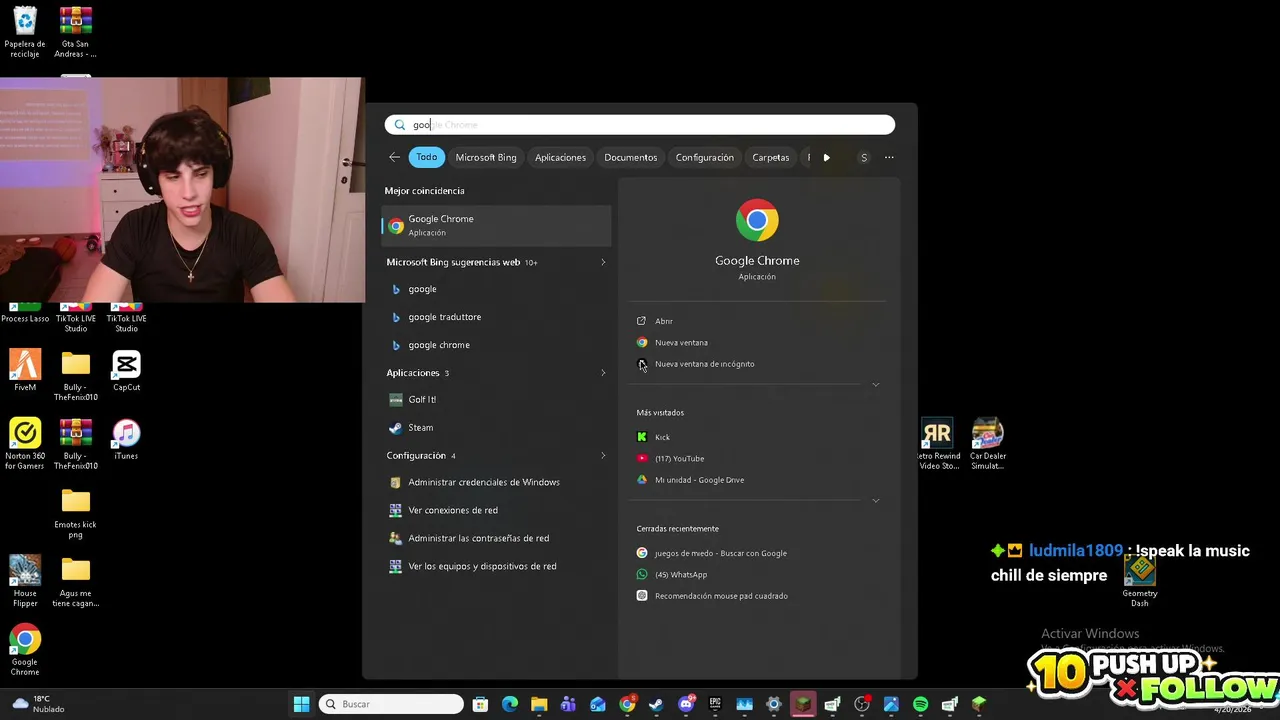Click the large Chrome logo in preview pane
Screen dimensions: 1280x720
tap(757, 220)
